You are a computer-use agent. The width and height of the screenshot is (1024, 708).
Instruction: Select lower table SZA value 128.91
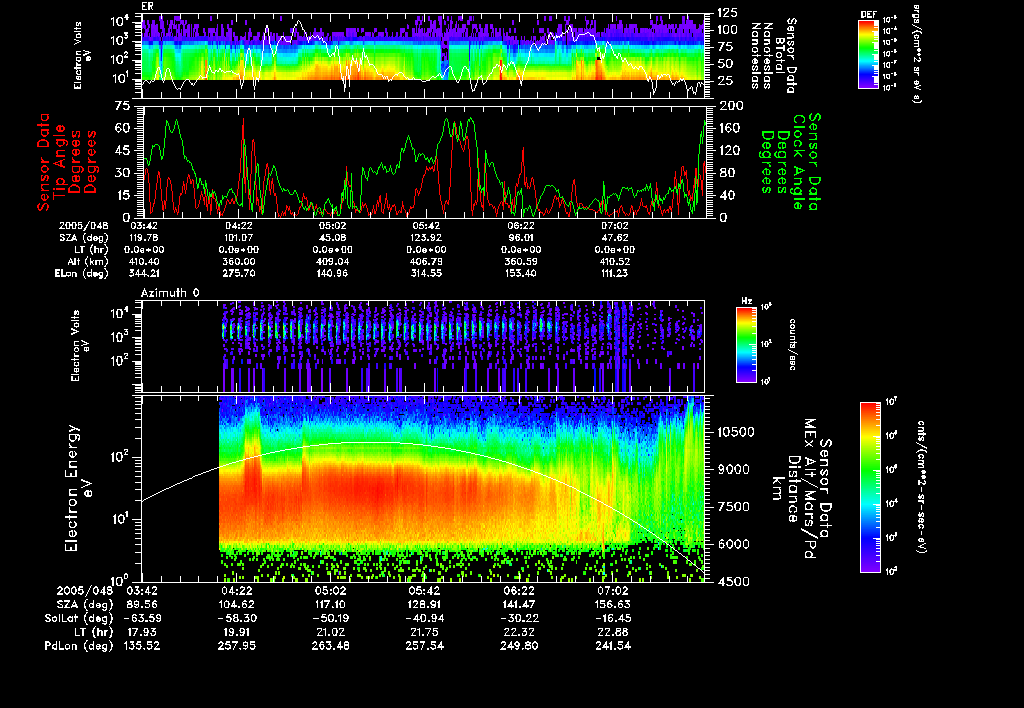[x=424, y=605]
